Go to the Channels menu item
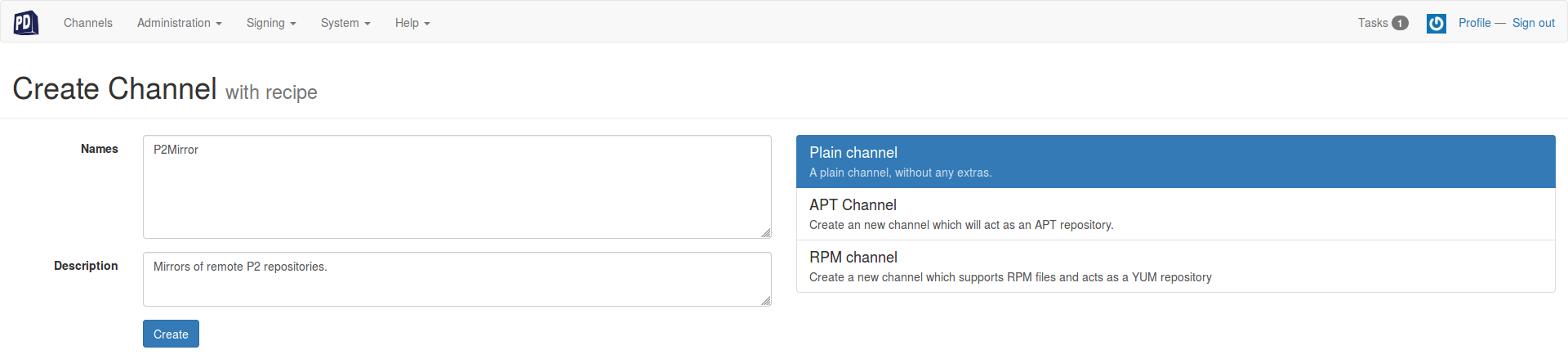Screen dimensions: 1568x359 (88, 23)
